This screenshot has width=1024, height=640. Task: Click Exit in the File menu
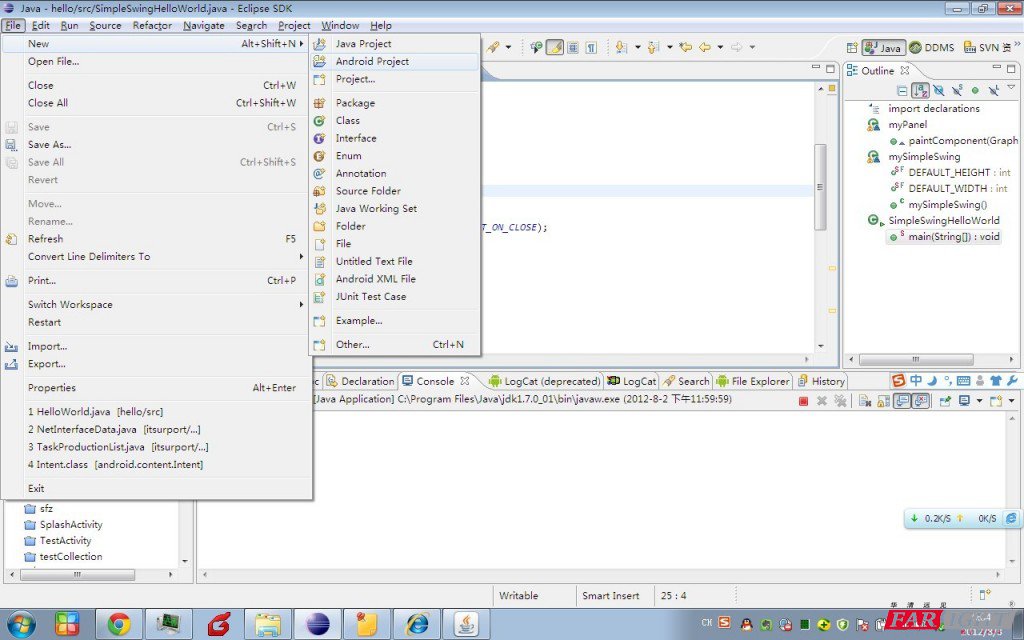[156, 488]
